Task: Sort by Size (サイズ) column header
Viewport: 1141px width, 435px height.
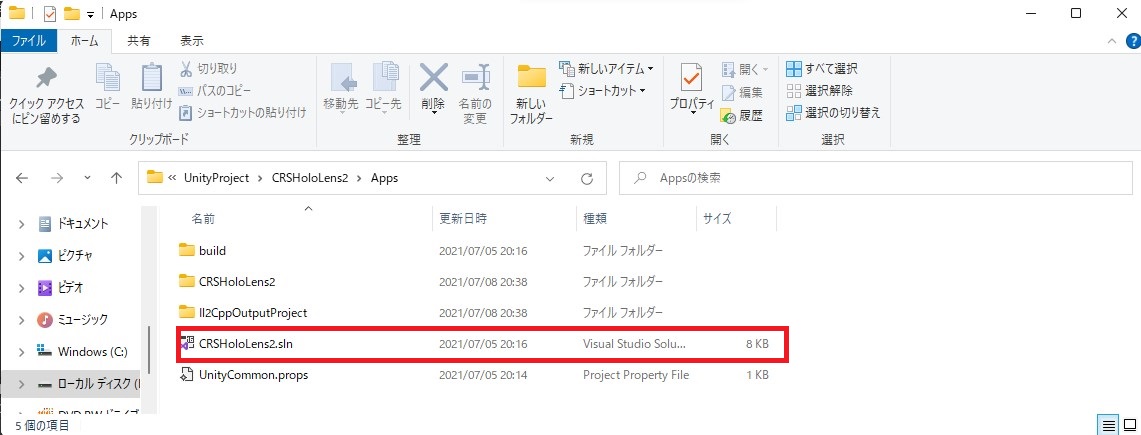Action: tap(717, 218)
